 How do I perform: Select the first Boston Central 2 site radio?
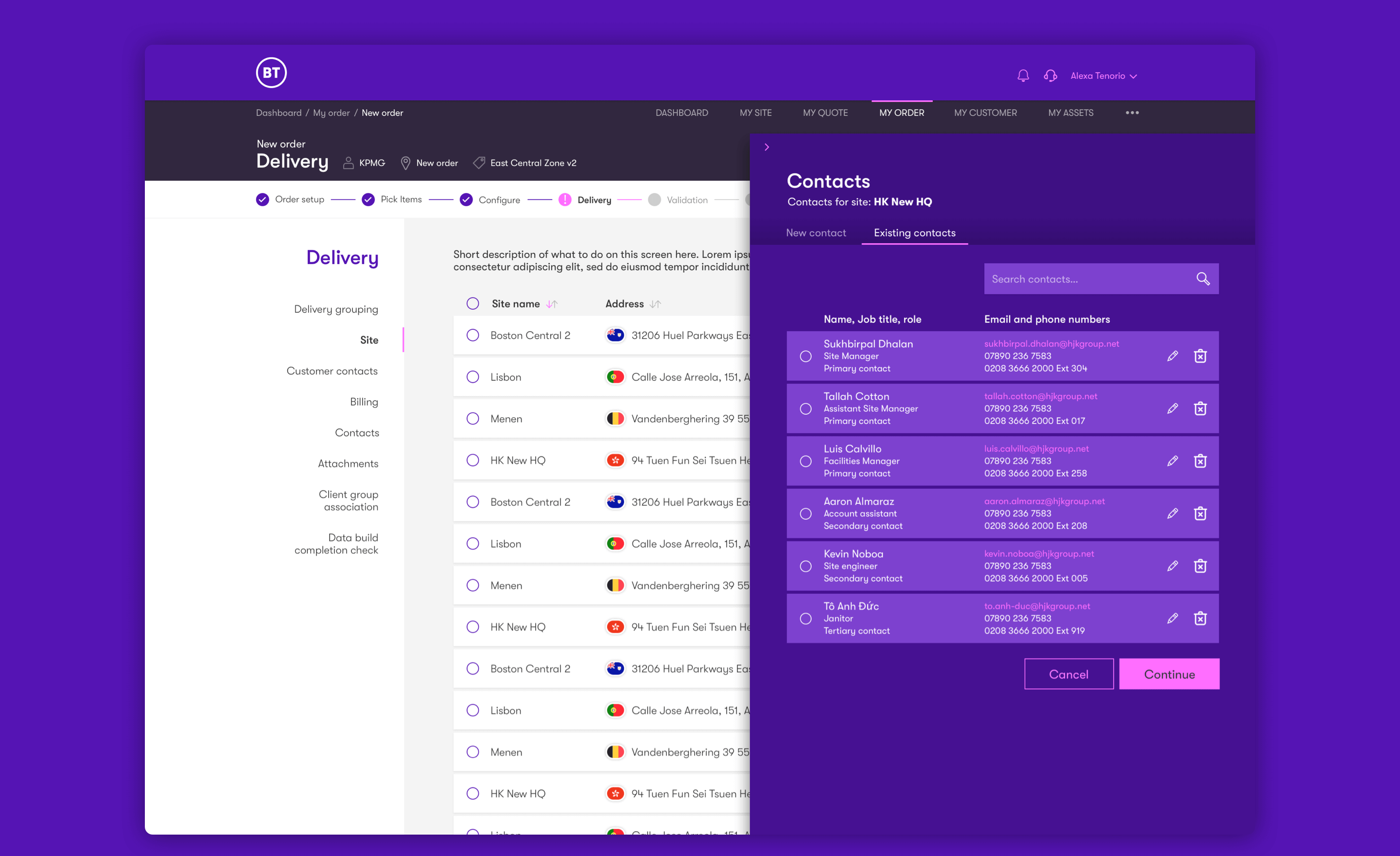click(x=472, y=336)
